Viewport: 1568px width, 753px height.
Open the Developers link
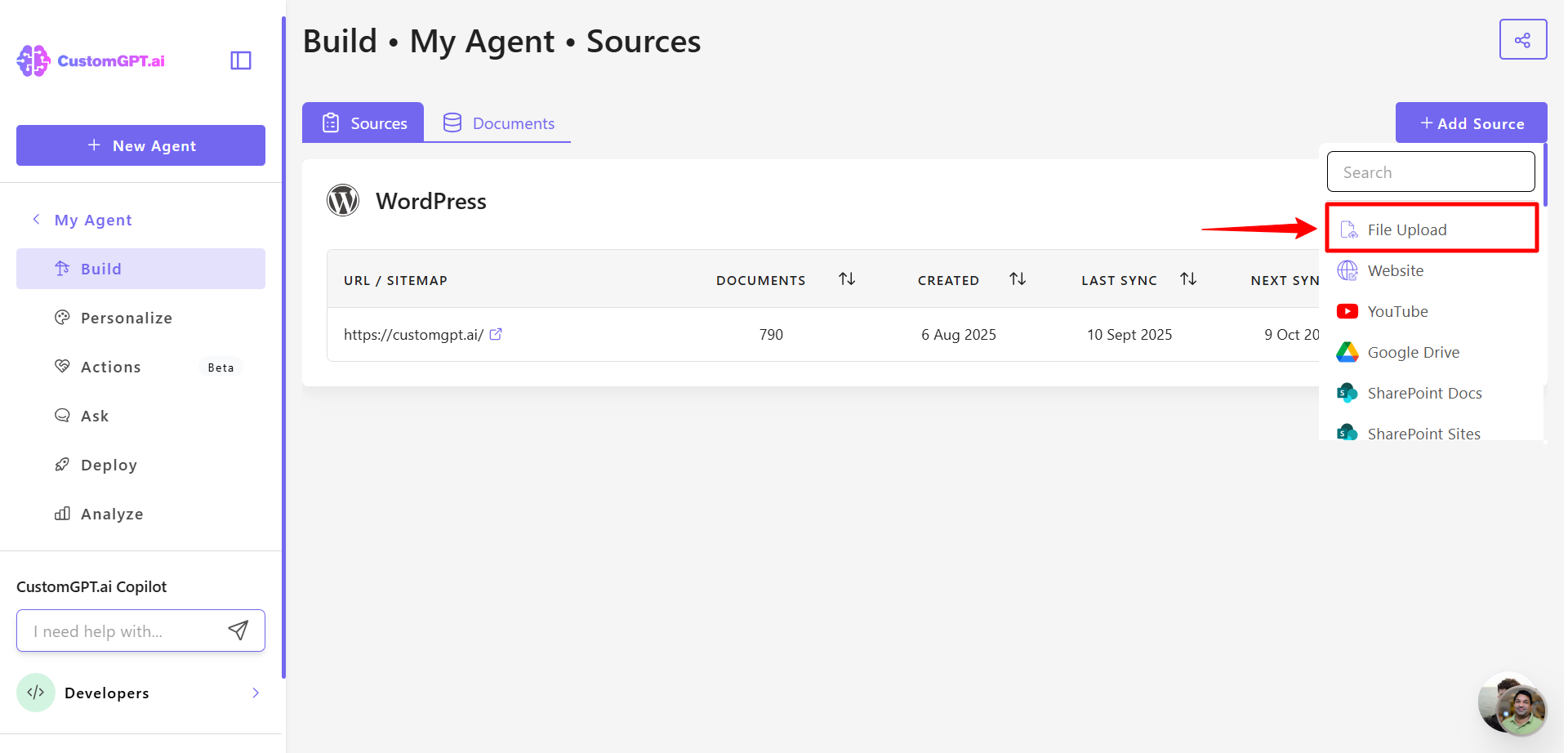pos(107,693)
